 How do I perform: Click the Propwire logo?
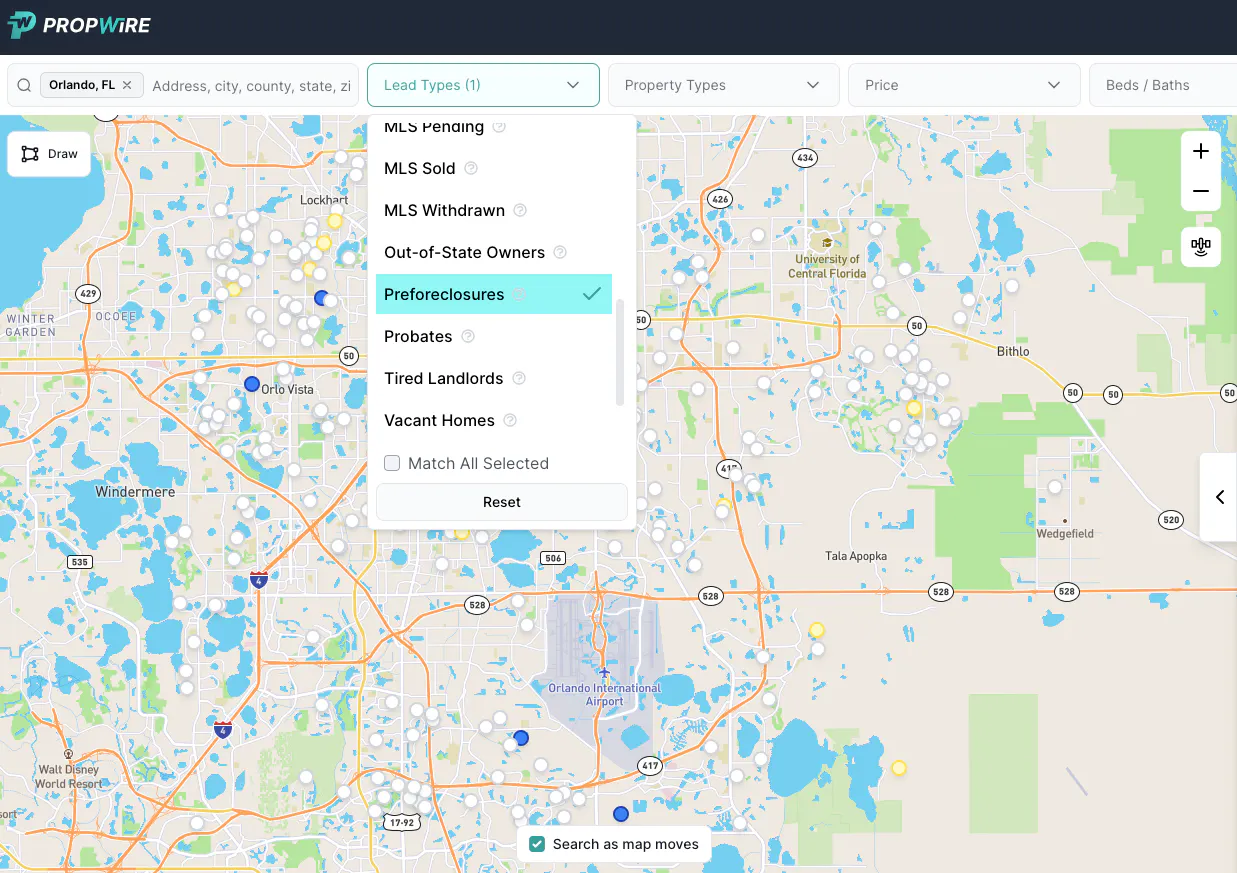[x=79, y=24]
